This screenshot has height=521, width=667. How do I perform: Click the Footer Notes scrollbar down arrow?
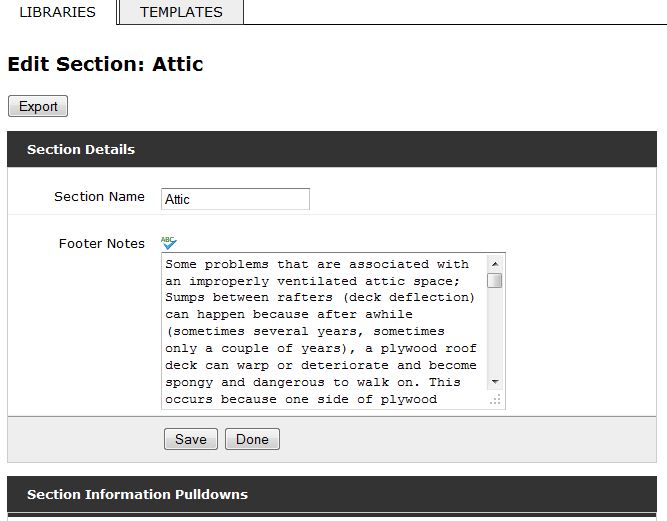[x=495, y=381]
